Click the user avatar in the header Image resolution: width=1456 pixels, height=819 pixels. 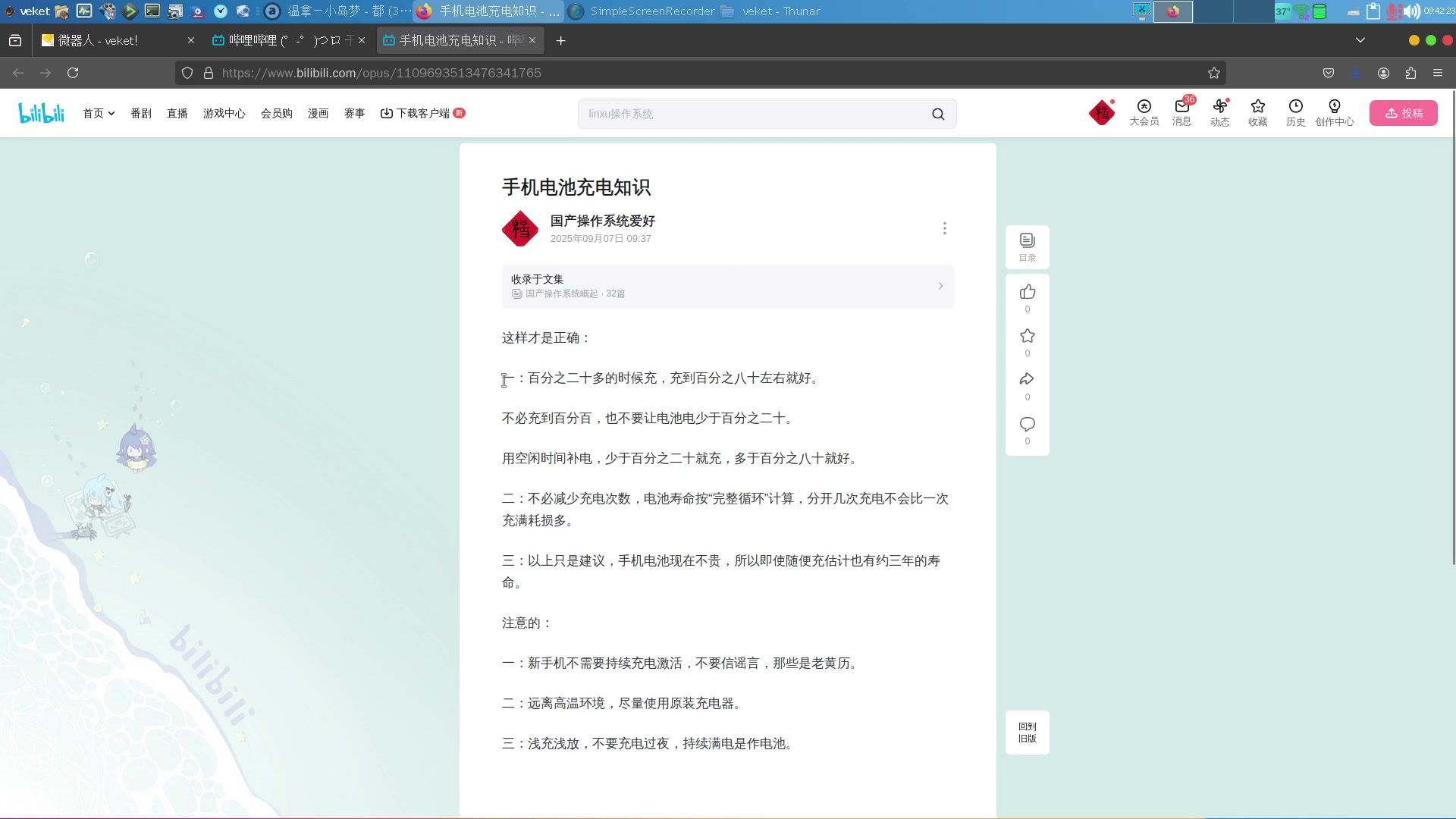(x=1101, y=113)
